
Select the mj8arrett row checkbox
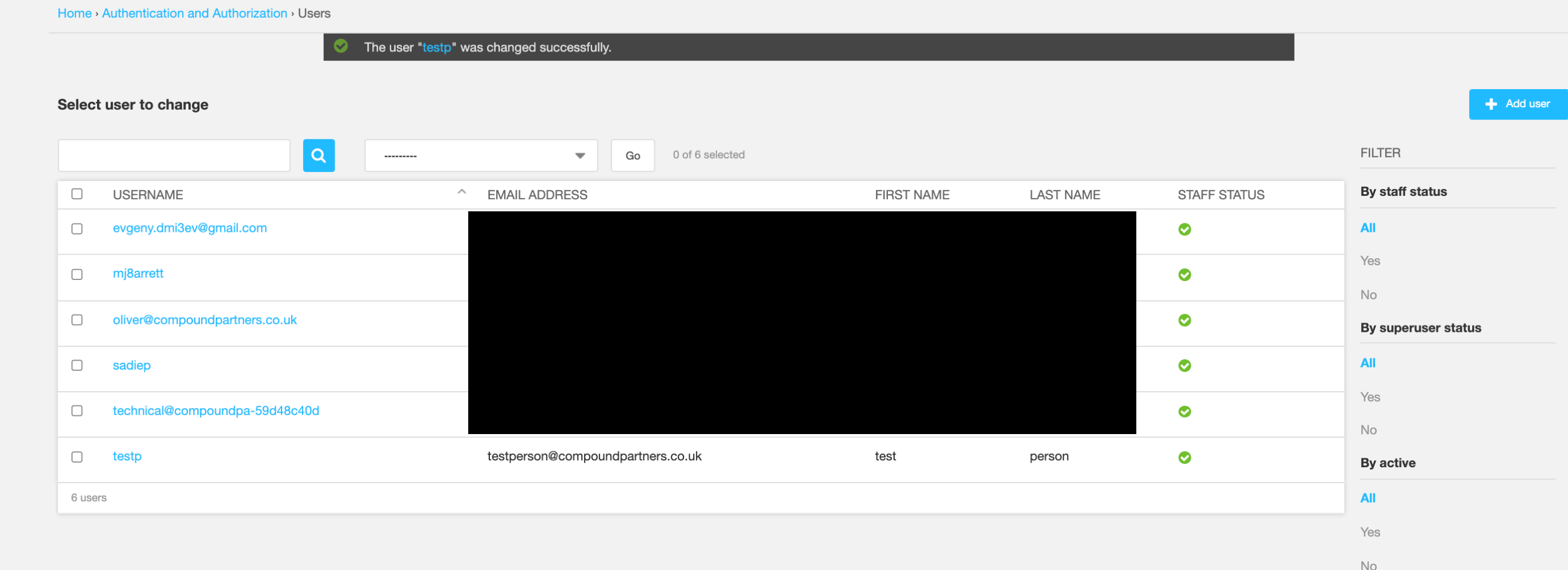pos(77,274)
